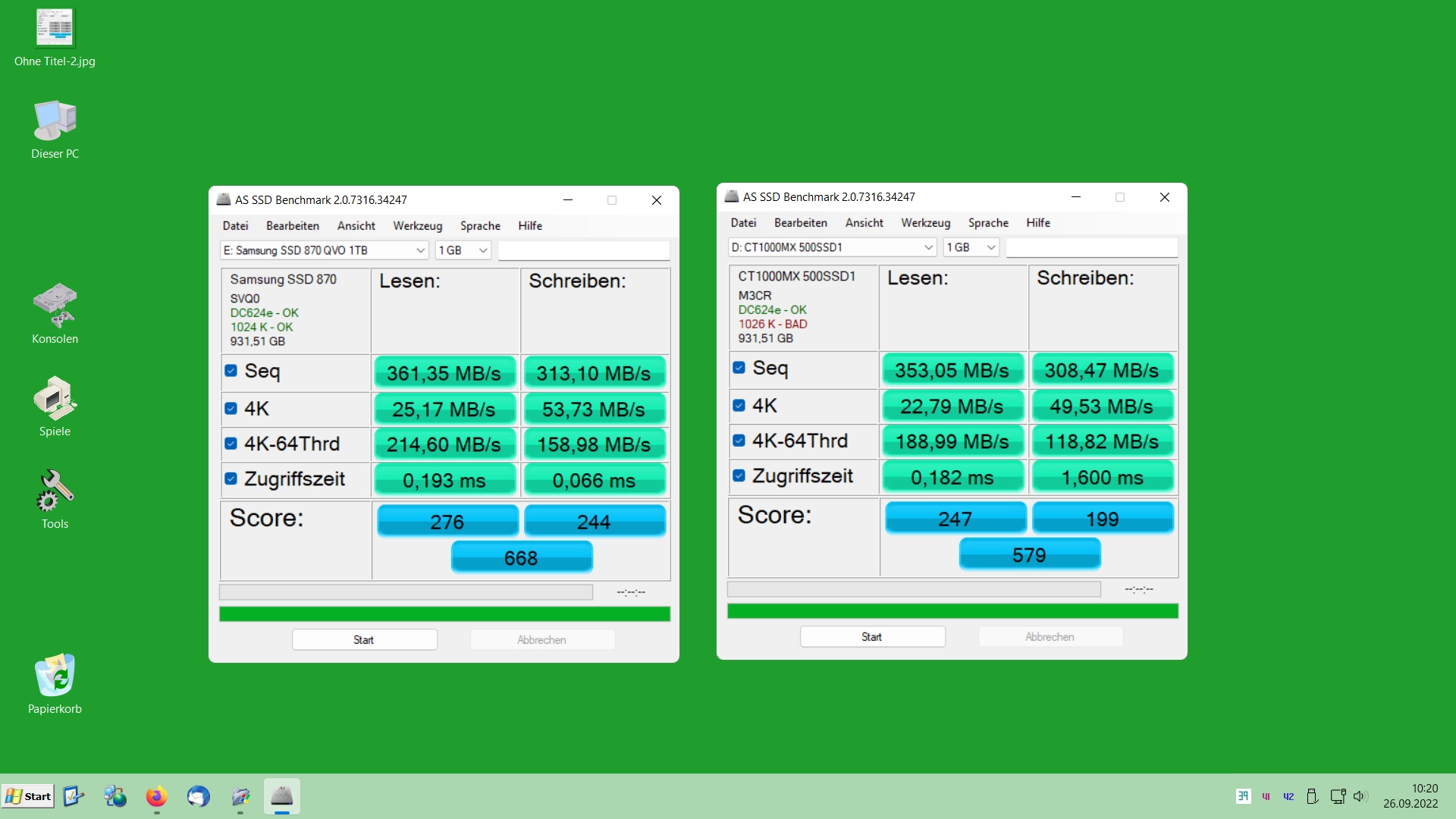Open Datei menu in the Samsung window
The image size is (1456, 819).
(235, 226)
